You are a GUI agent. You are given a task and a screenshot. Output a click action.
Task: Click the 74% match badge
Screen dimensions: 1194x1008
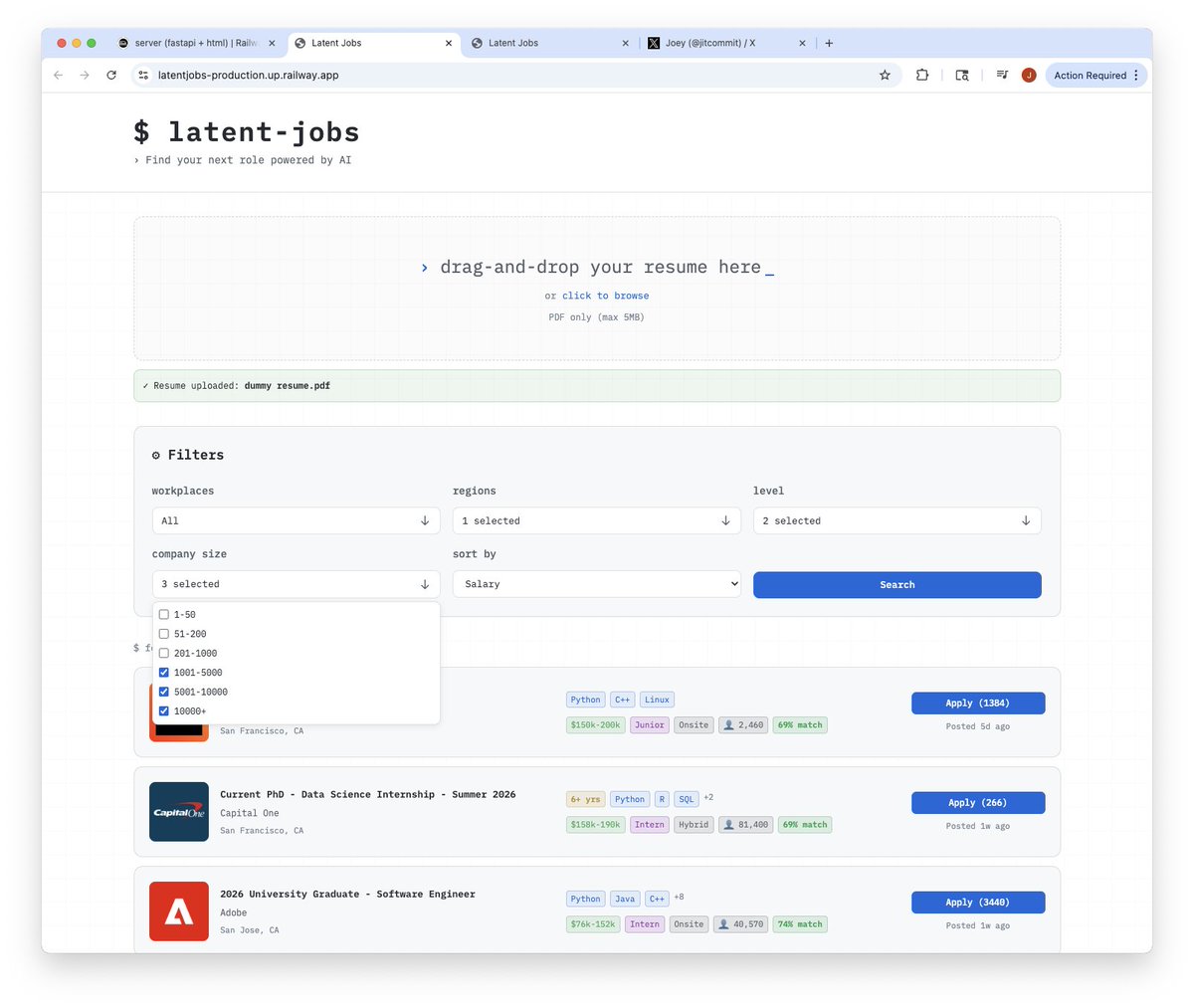pyautogui.click(x=800, y=924)
